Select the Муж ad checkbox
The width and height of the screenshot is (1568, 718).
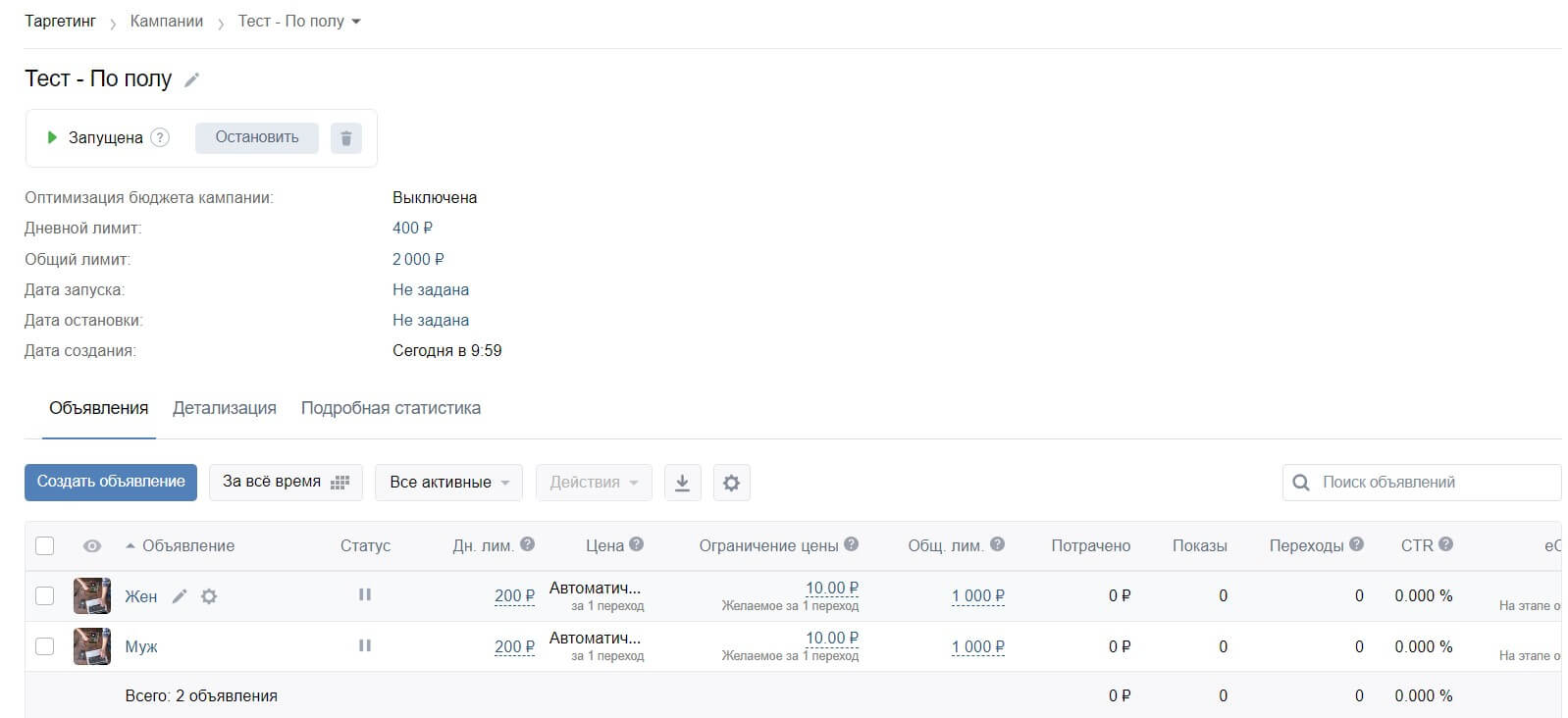click(x=45, y=646)
